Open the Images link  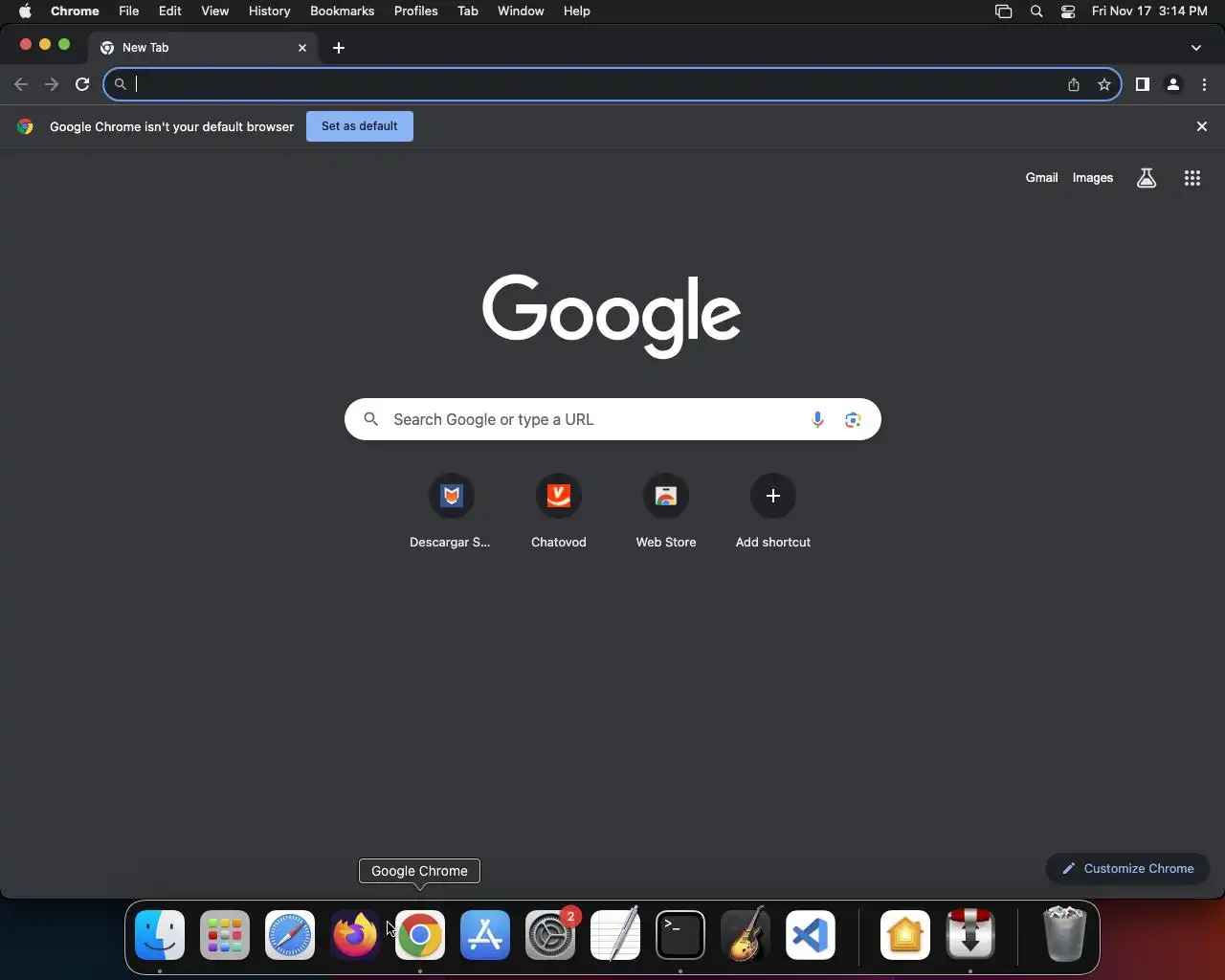coord(1093,178)
